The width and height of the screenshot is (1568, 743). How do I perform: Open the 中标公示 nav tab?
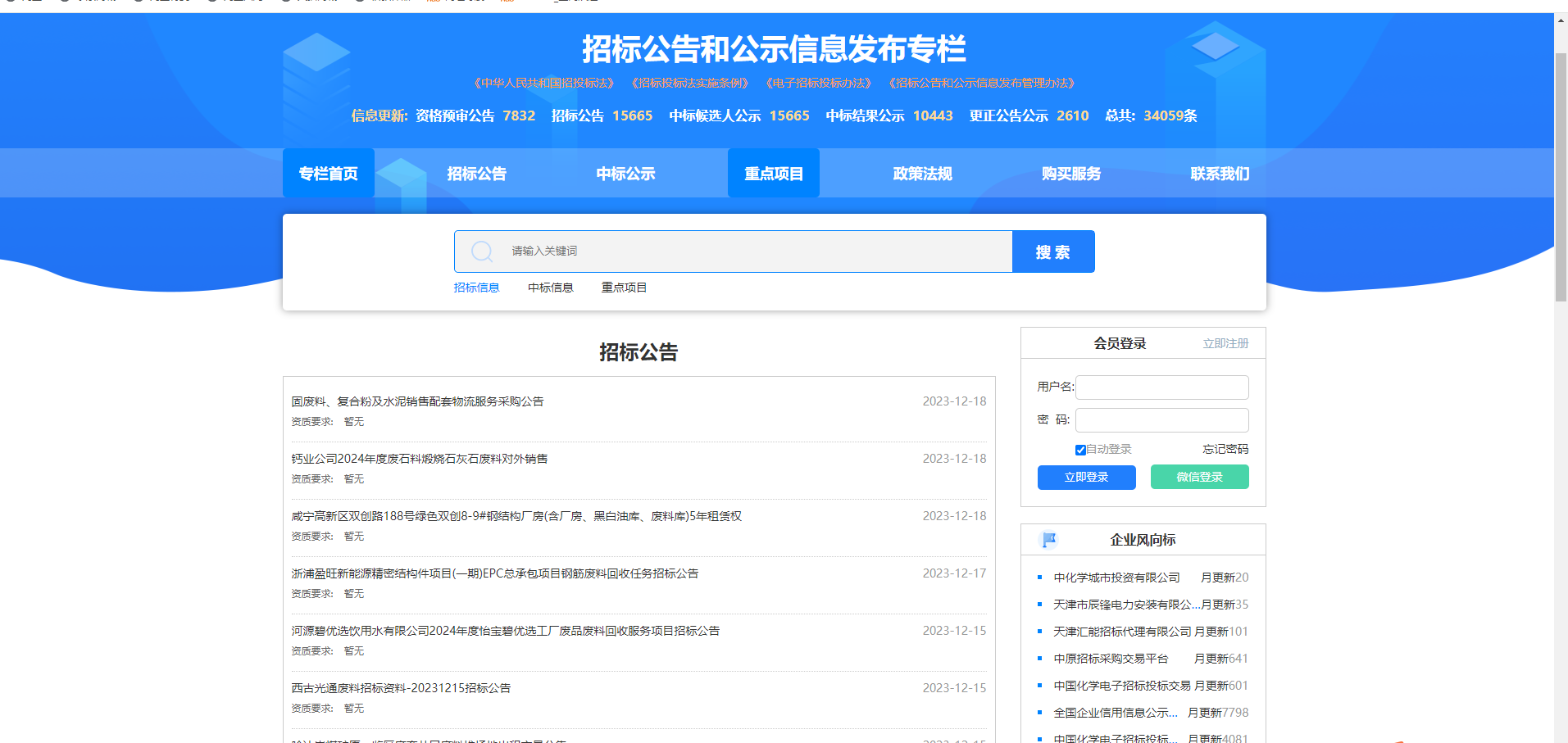(625, 173)
